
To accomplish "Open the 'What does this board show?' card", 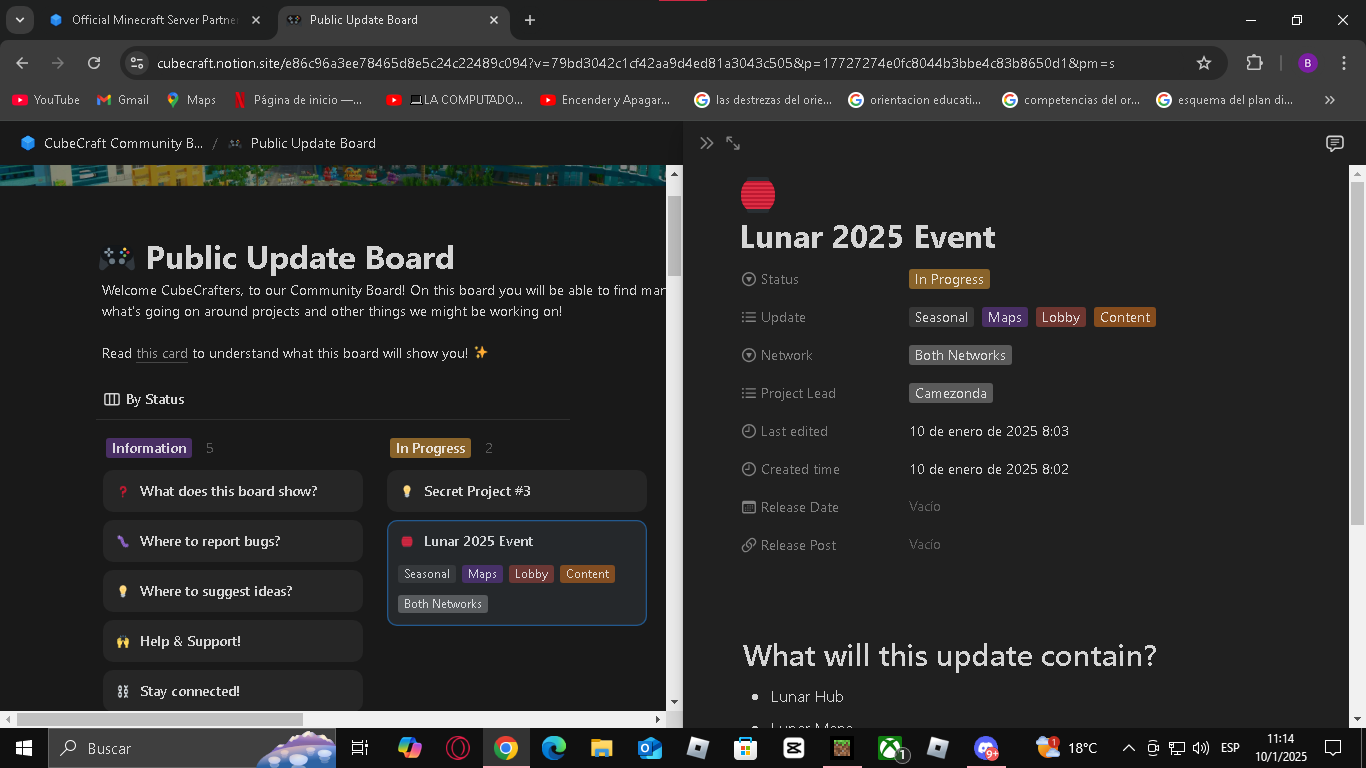I will [233, 491].
